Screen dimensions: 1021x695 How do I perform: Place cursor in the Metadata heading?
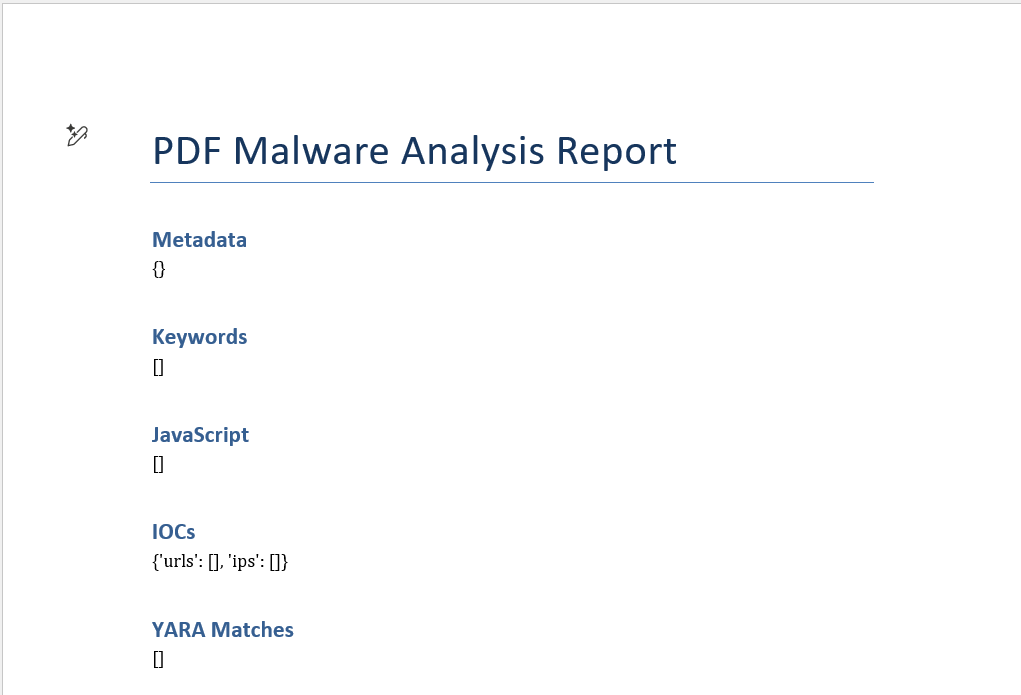[x=199, y=240]
